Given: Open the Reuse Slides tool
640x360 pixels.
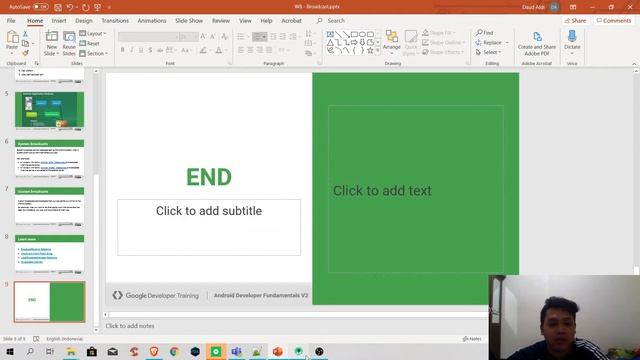Looking at the screenshot, I should pyautogui.click(x=69, y=43).
